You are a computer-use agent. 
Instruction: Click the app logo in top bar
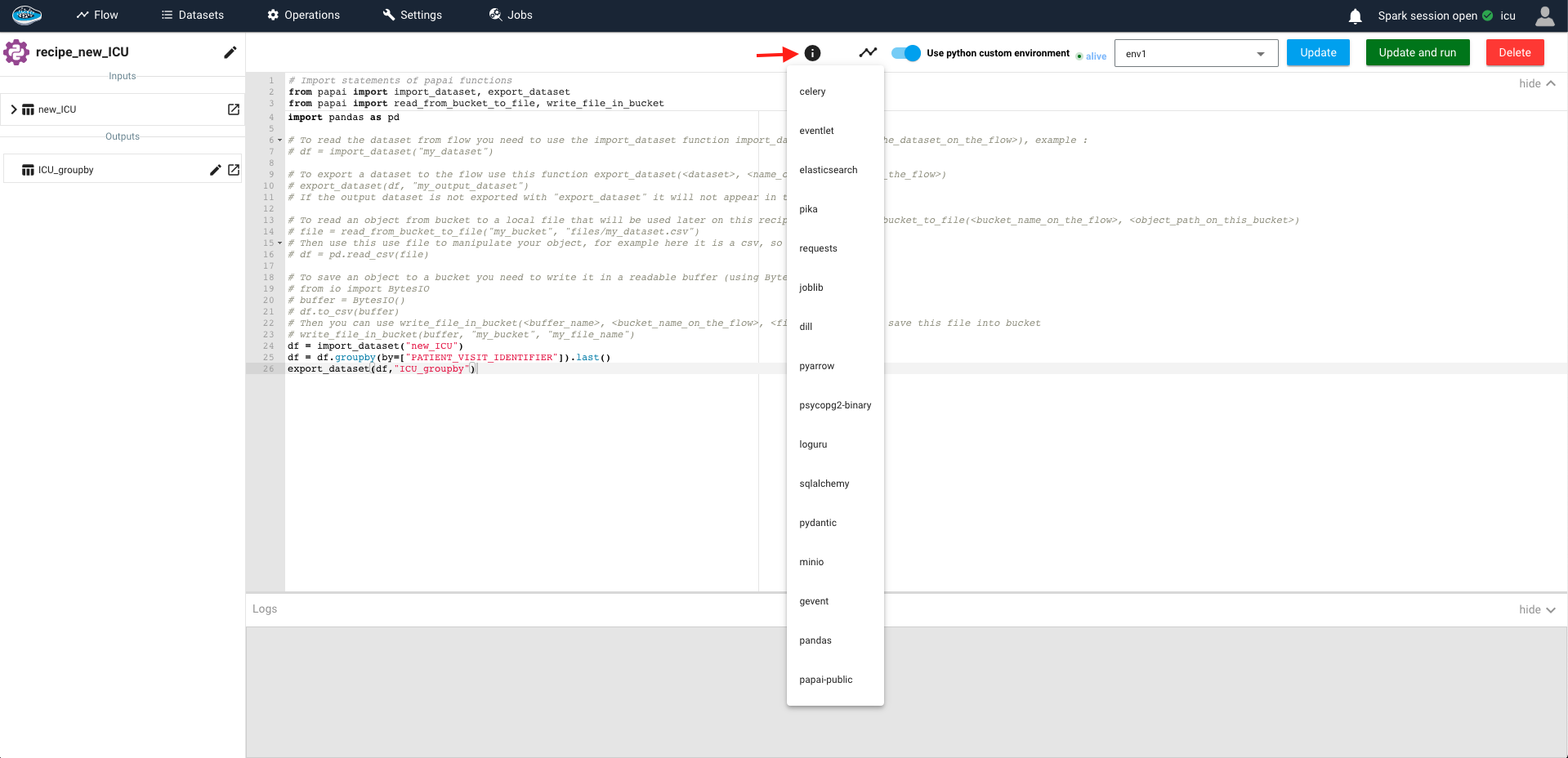click(27, 15)
